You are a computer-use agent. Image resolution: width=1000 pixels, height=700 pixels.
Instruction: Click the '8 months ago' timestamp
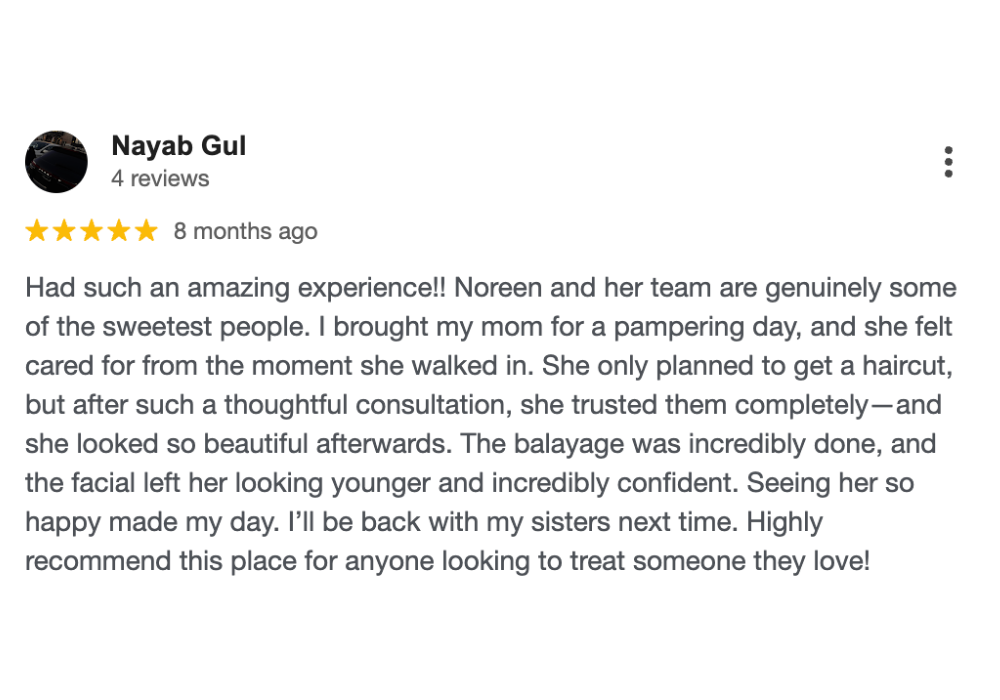click(x=246, y=231)
